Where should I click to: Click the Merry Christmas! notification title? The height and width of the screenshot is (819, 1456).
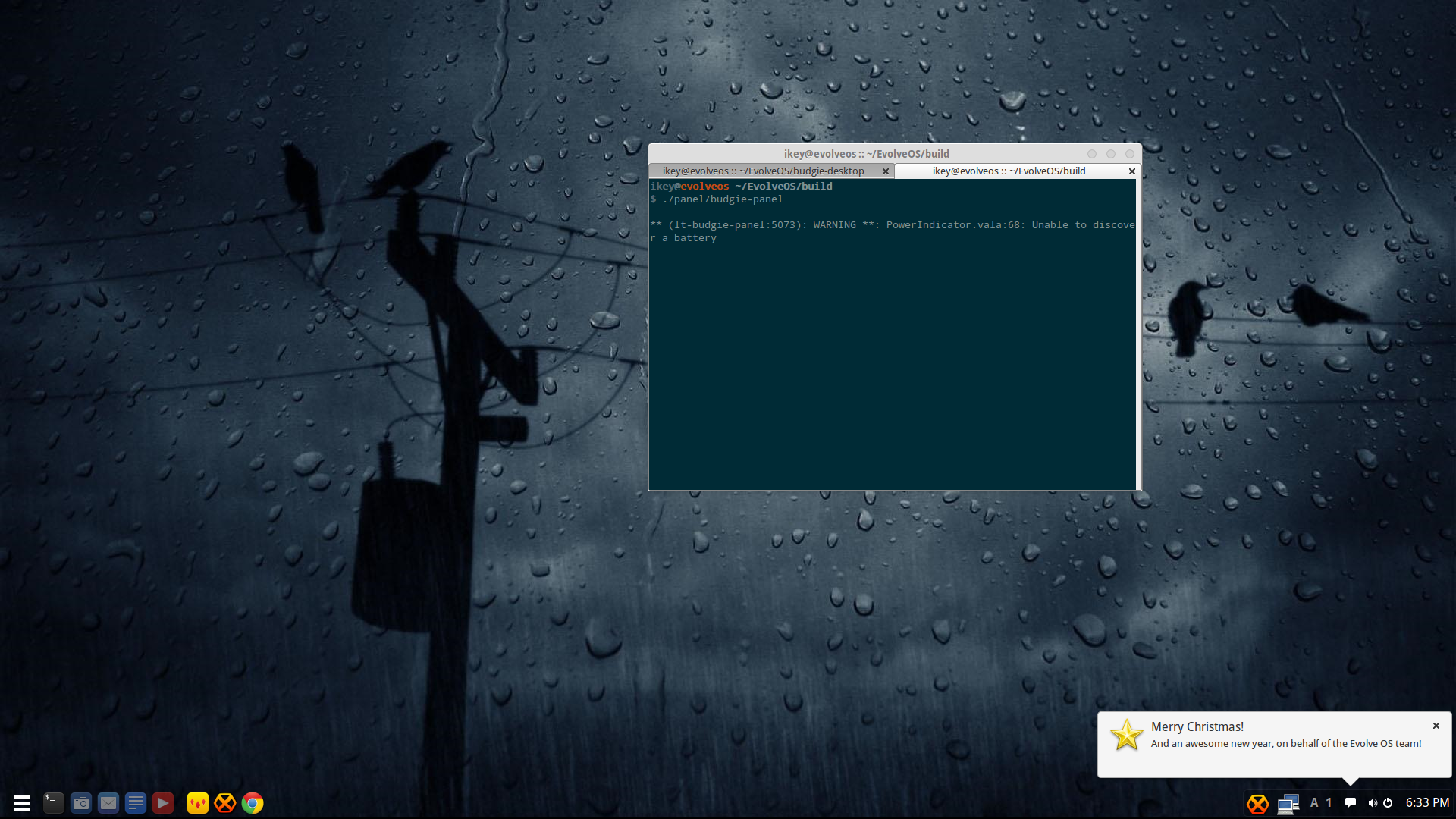pos(1197,726)
